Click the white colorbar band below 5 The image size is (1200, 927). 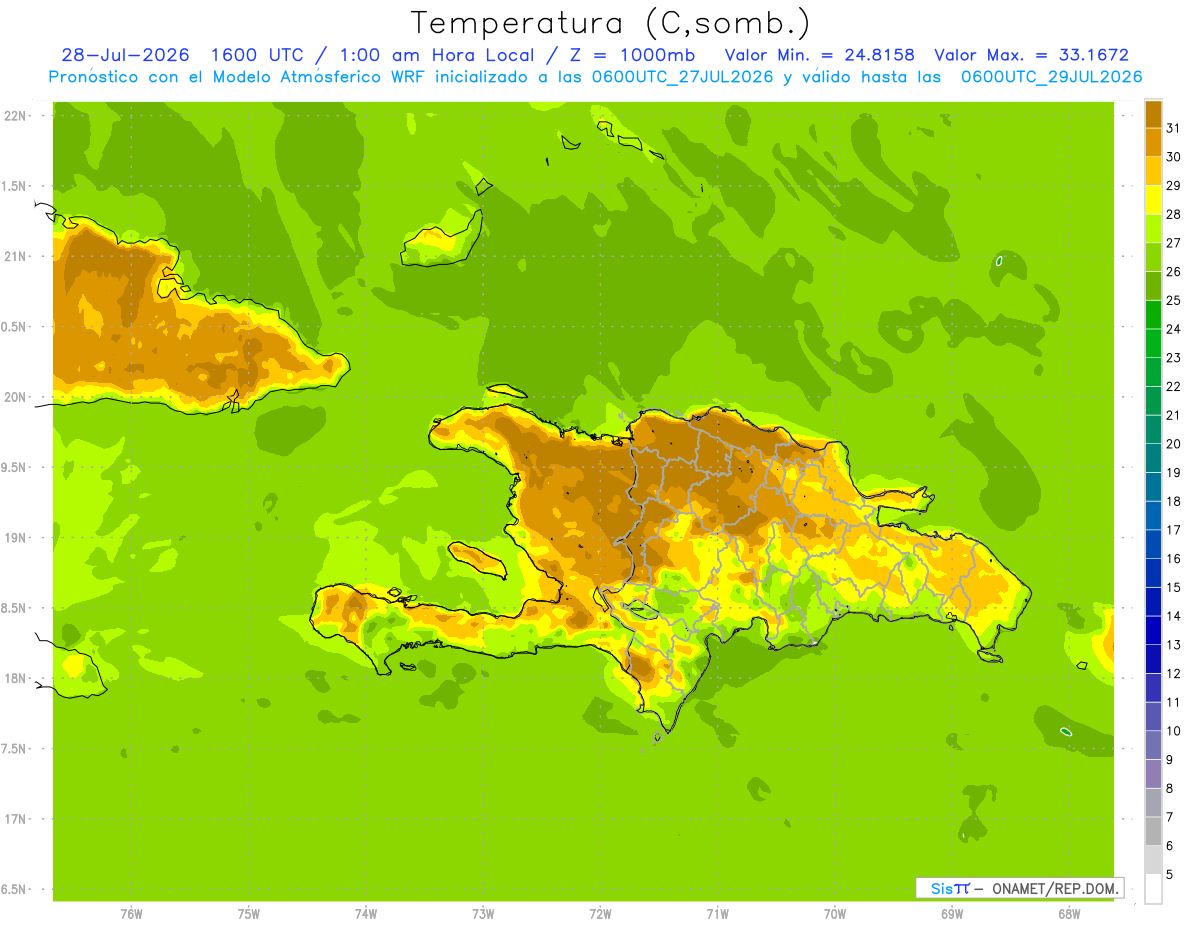1153,889
